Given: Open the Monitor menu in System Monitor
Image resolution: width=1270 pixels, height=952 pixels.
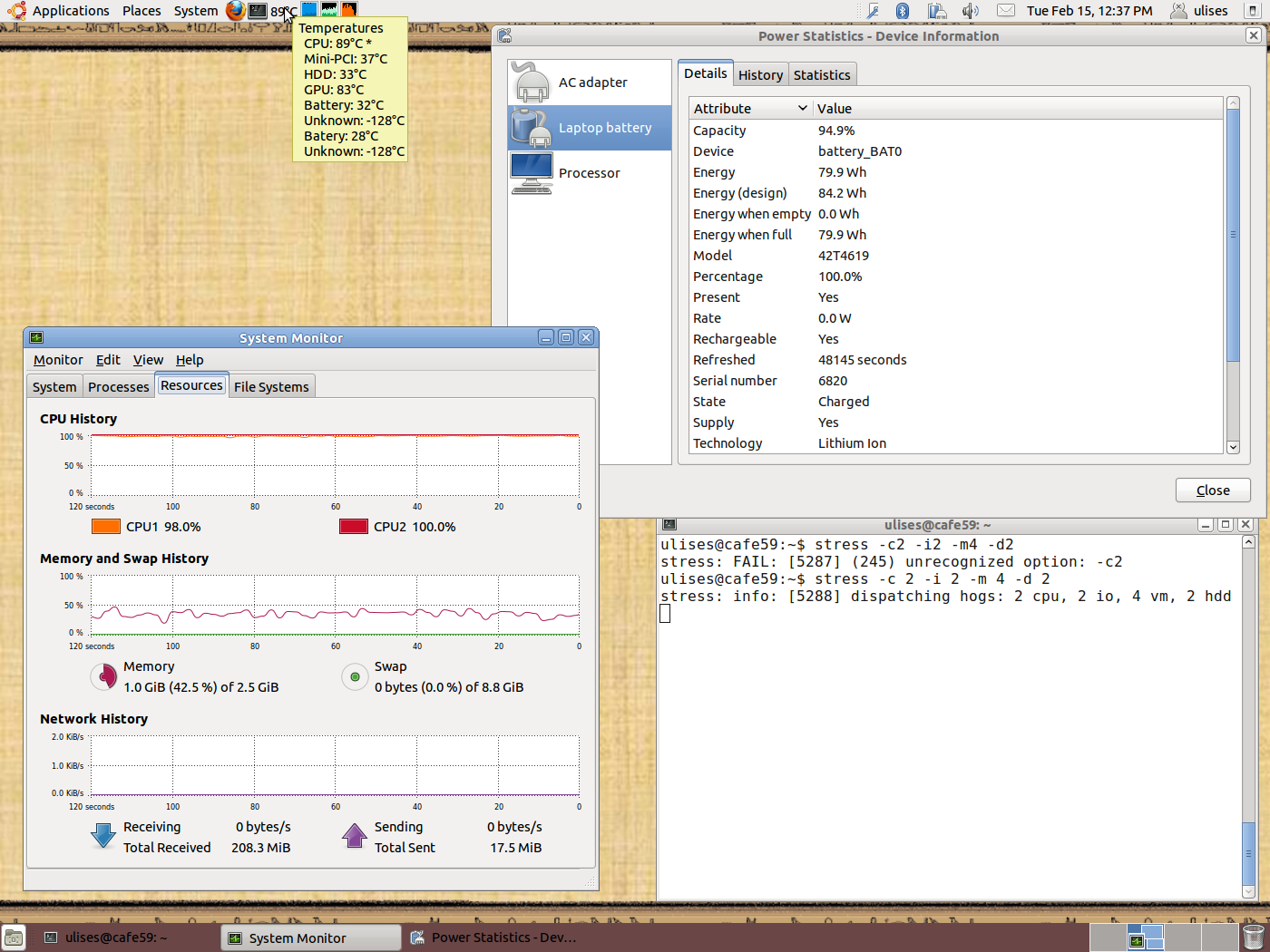Looking at the screenshot, I should tap(58, 360).
